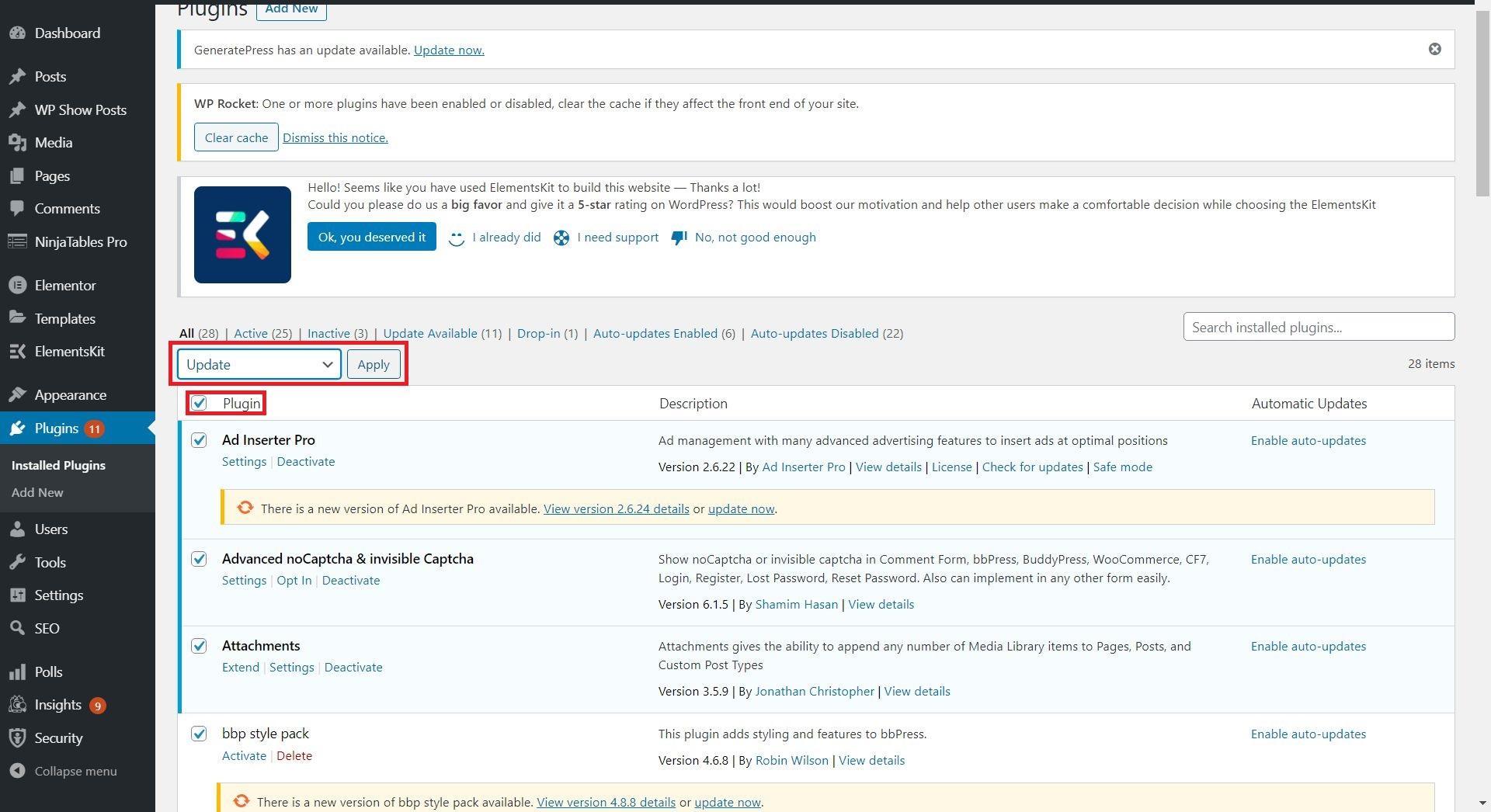Click the Pages icon in sidebar
Screen dimensions: 1491x812
[x=17, y=176]
